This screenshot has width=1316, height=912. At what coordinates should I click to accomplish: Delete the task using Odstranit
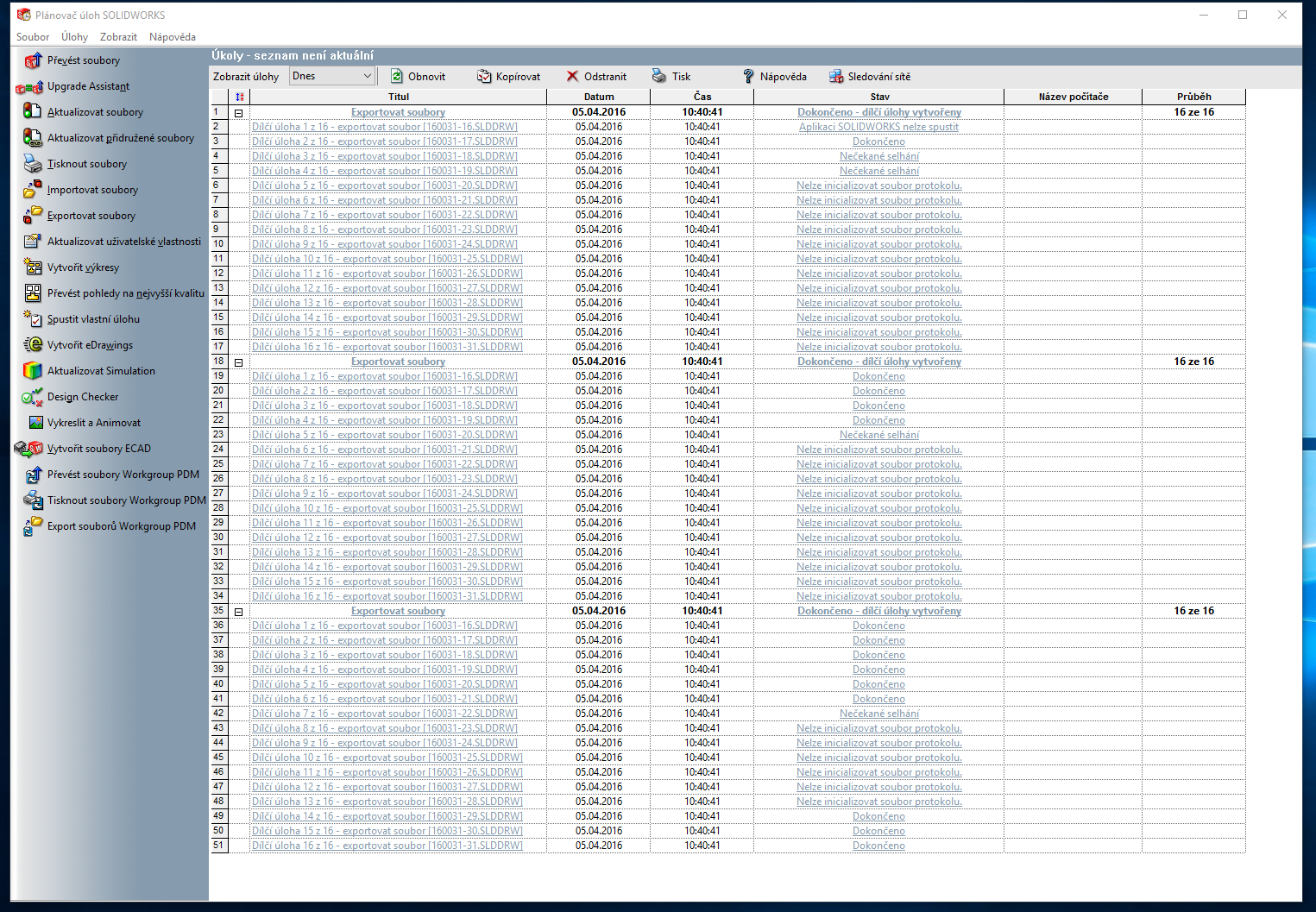[x=596, y=77]
